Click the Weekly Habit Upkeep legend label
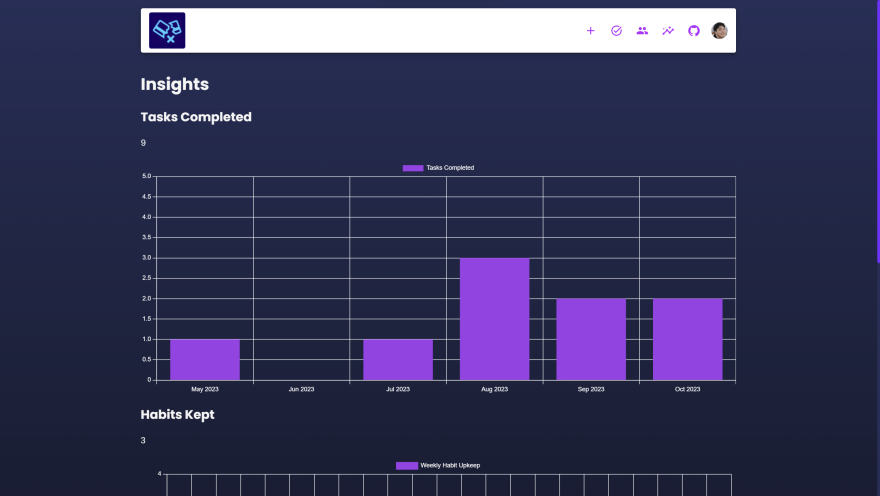880x496 pixels. click(x=450, y=466)
